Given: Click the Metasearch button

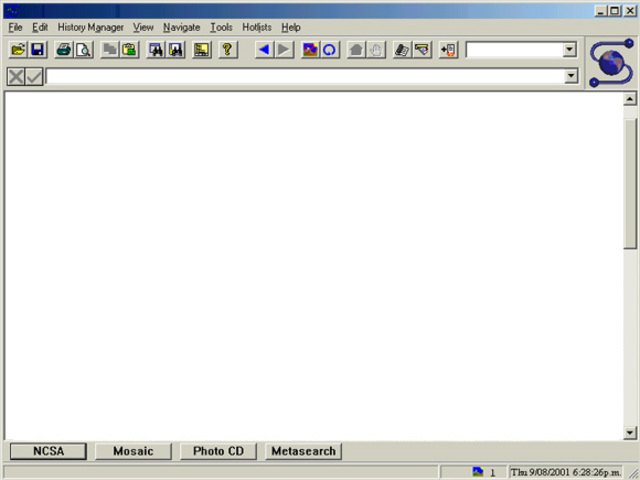Looking at the screenshot, I should point(304,451).
